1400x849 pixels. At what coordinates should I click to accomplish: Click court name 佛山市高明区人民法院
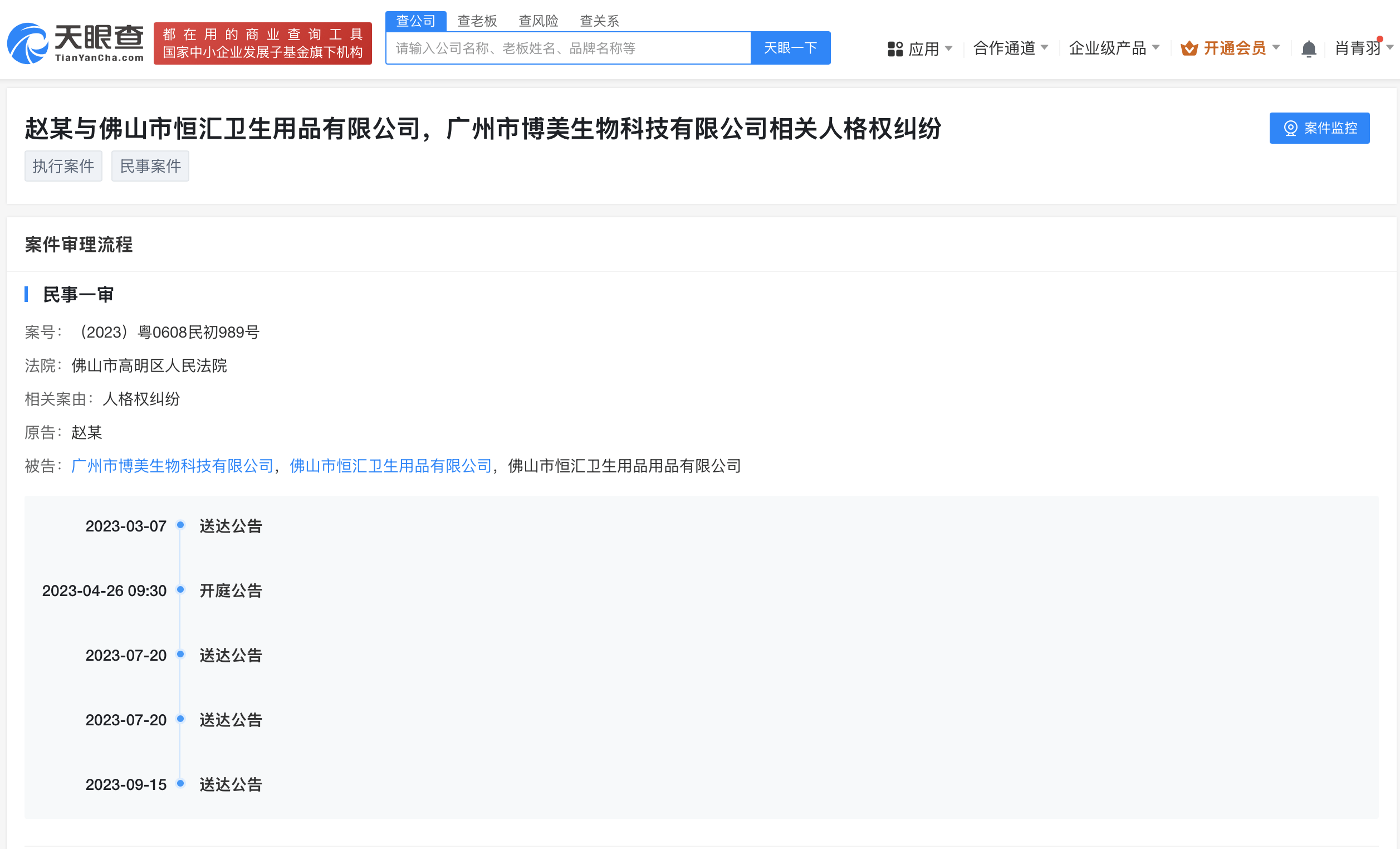pos(149,365)
